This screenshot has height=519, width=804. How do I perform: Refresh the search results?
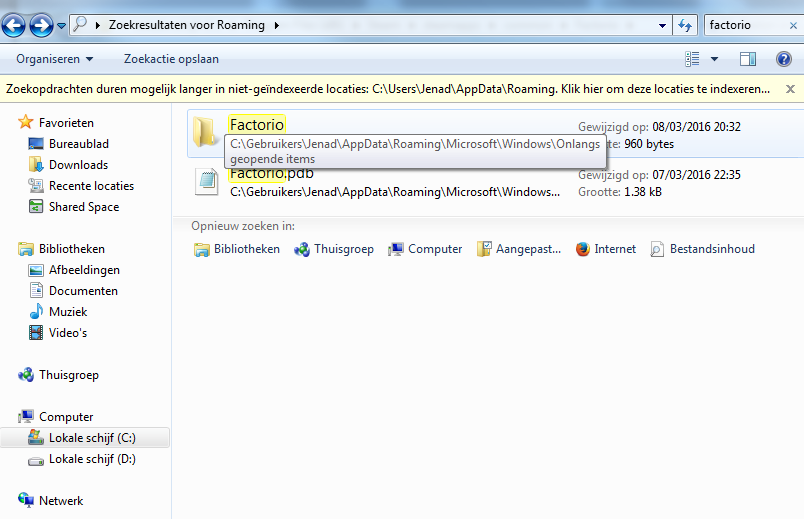click(x=685, y=25)
